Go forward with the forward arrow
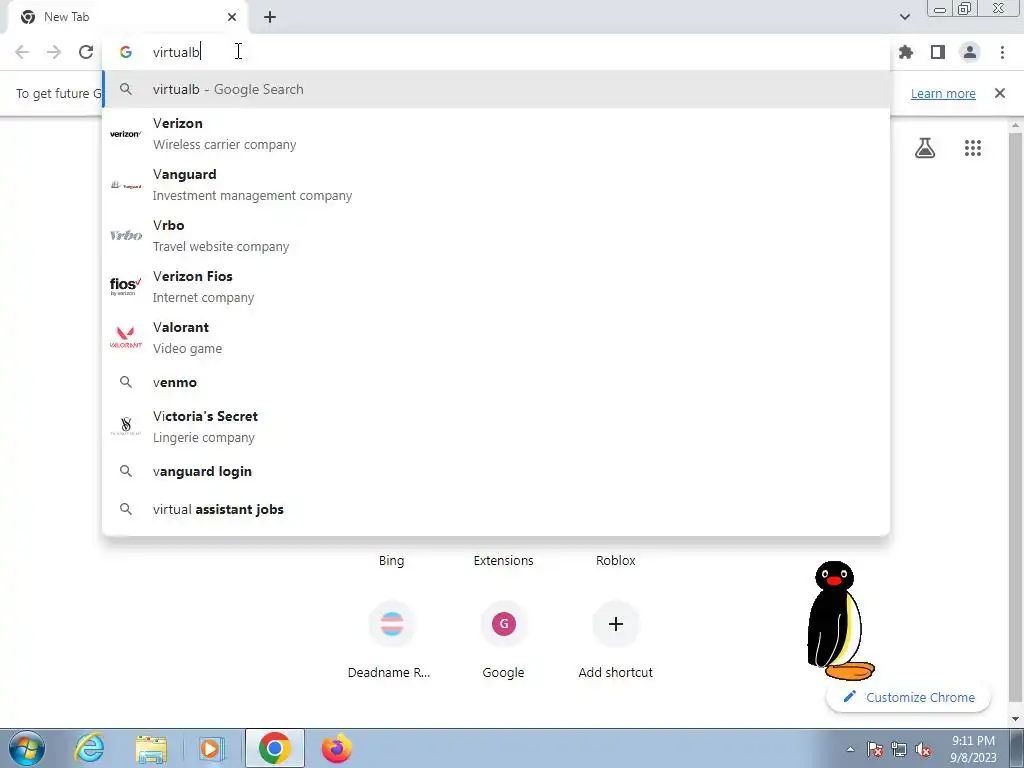The width and height of the screenshot is (1024, 768). (54, 52)
